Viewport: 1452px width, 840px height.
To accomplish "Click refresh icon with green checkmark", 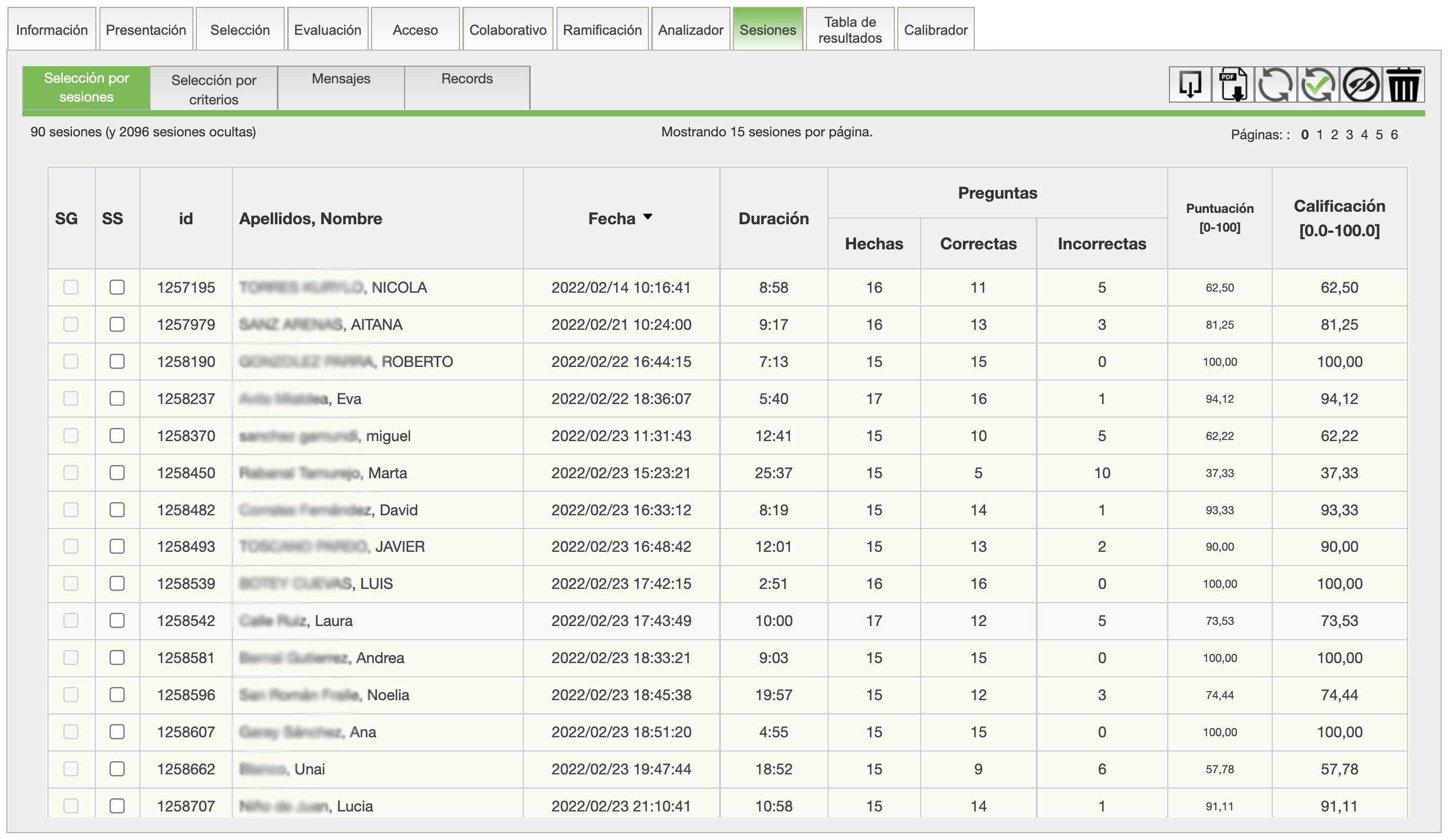I will coord(1318,84).
